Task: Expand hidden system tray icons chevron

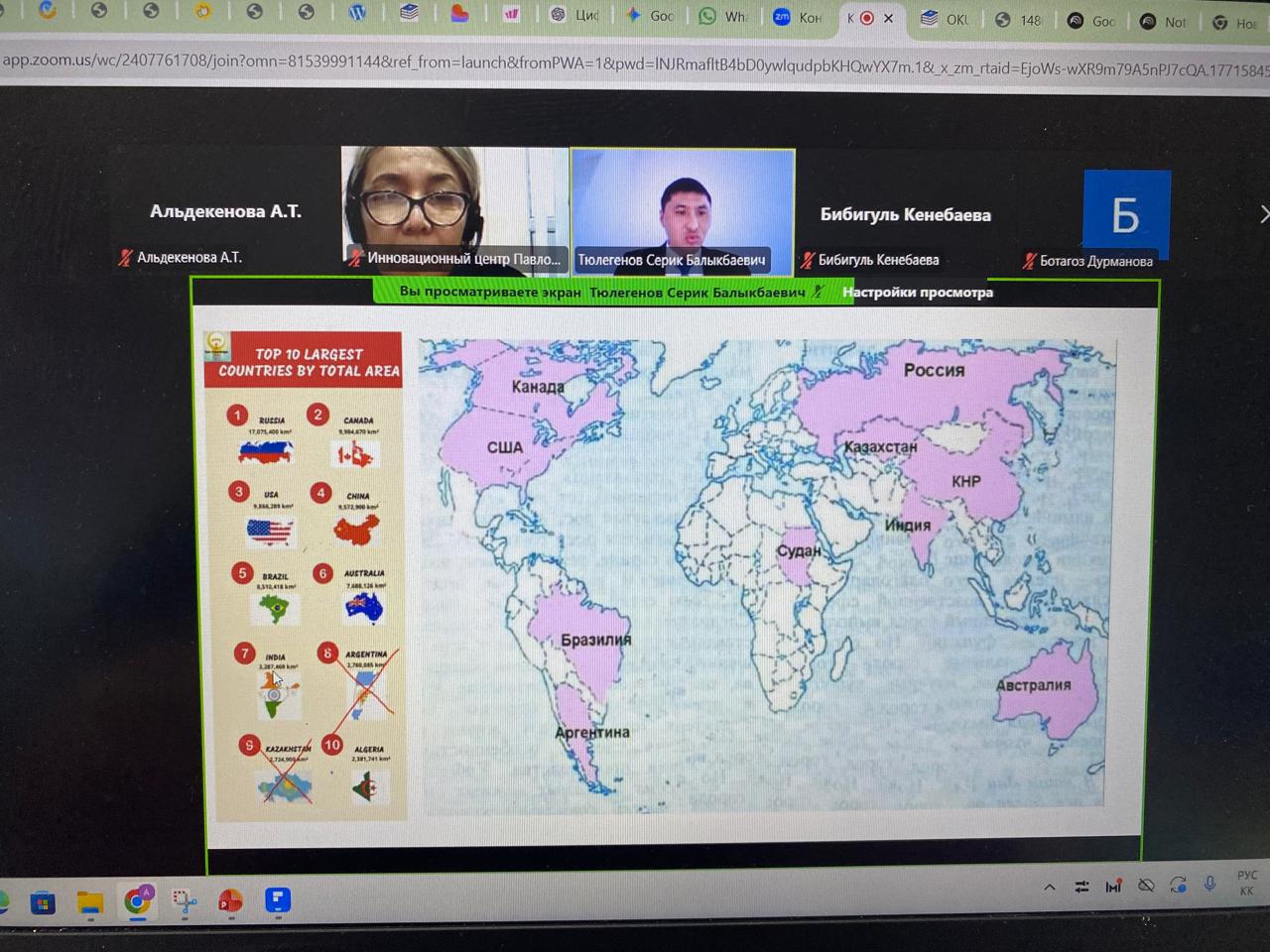Action: (1050, 887)
